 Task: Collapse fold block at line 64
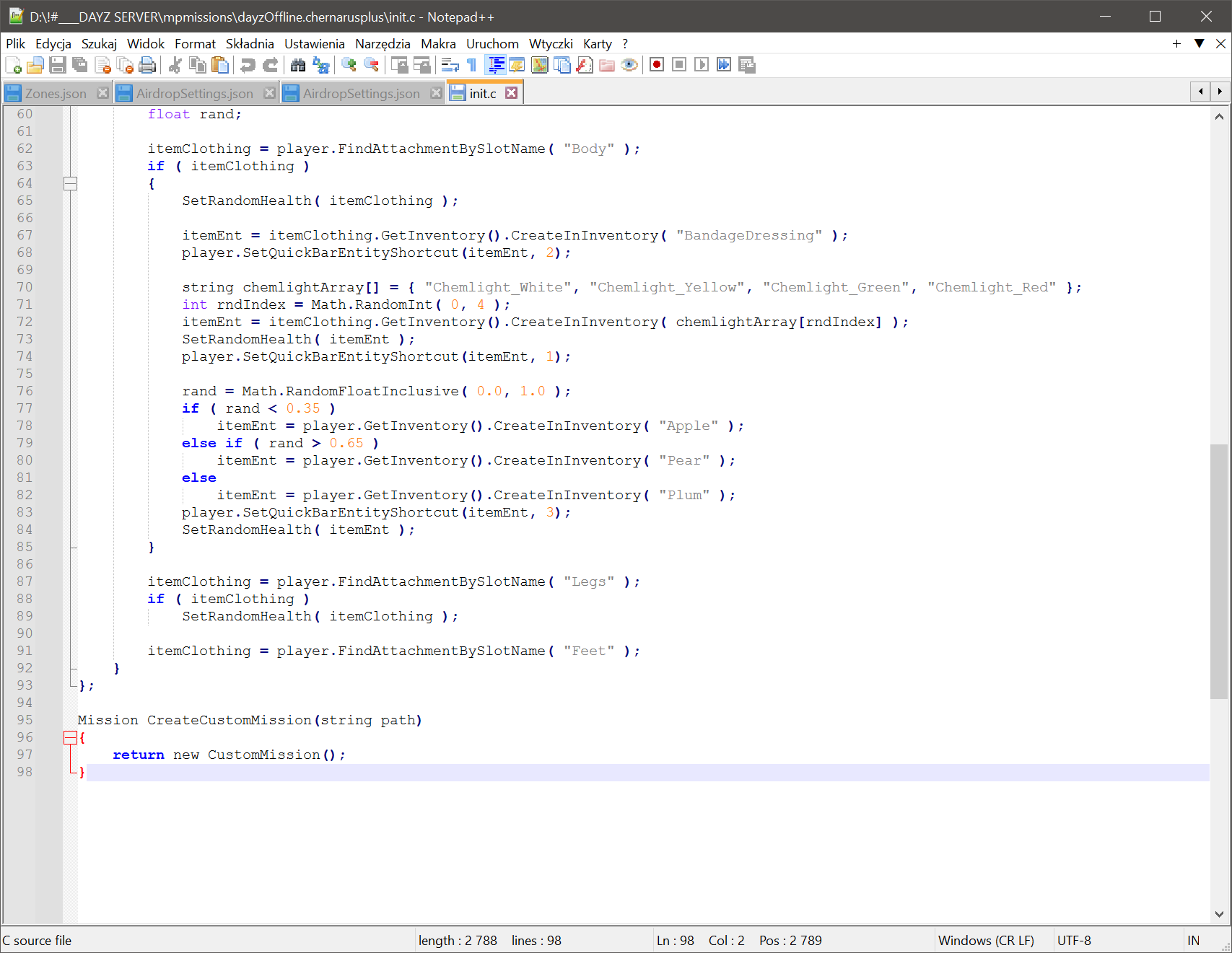pyautogui.click(x=70, y=183)
